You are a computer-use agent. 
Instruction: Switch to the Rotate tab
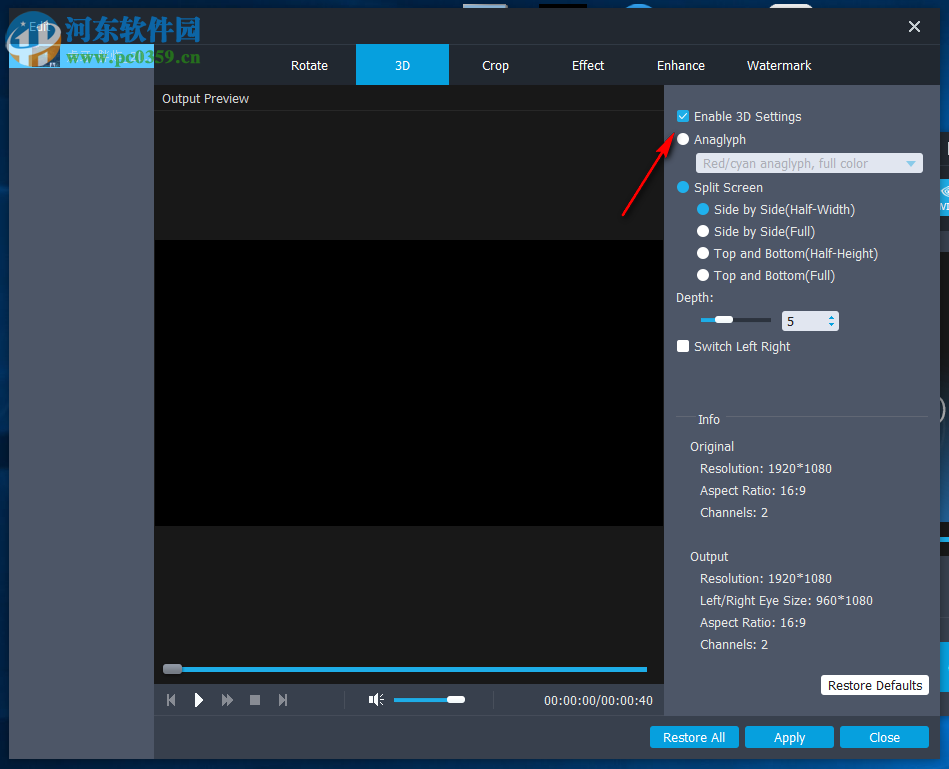coord(309,65)
